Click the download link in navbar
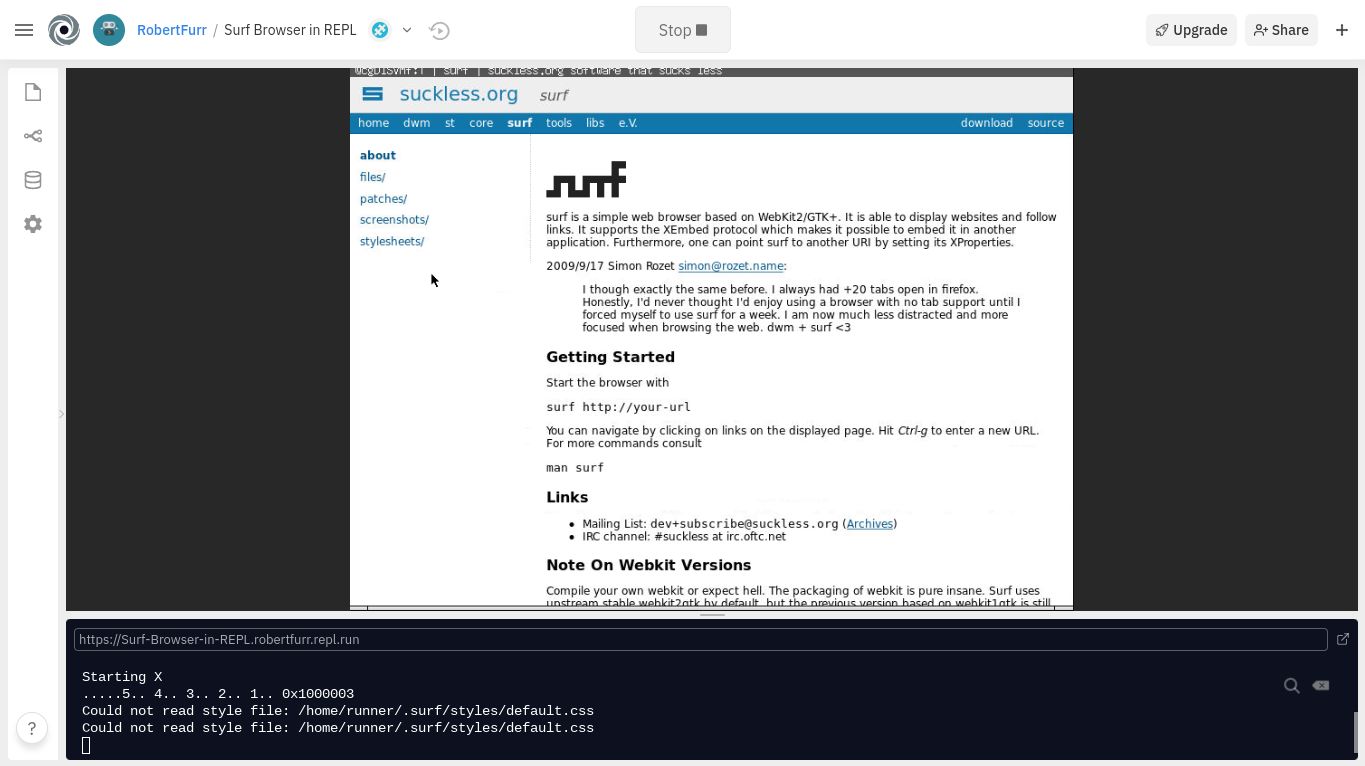The height and width of the screenshot is (766, 1365). (987, 123)
